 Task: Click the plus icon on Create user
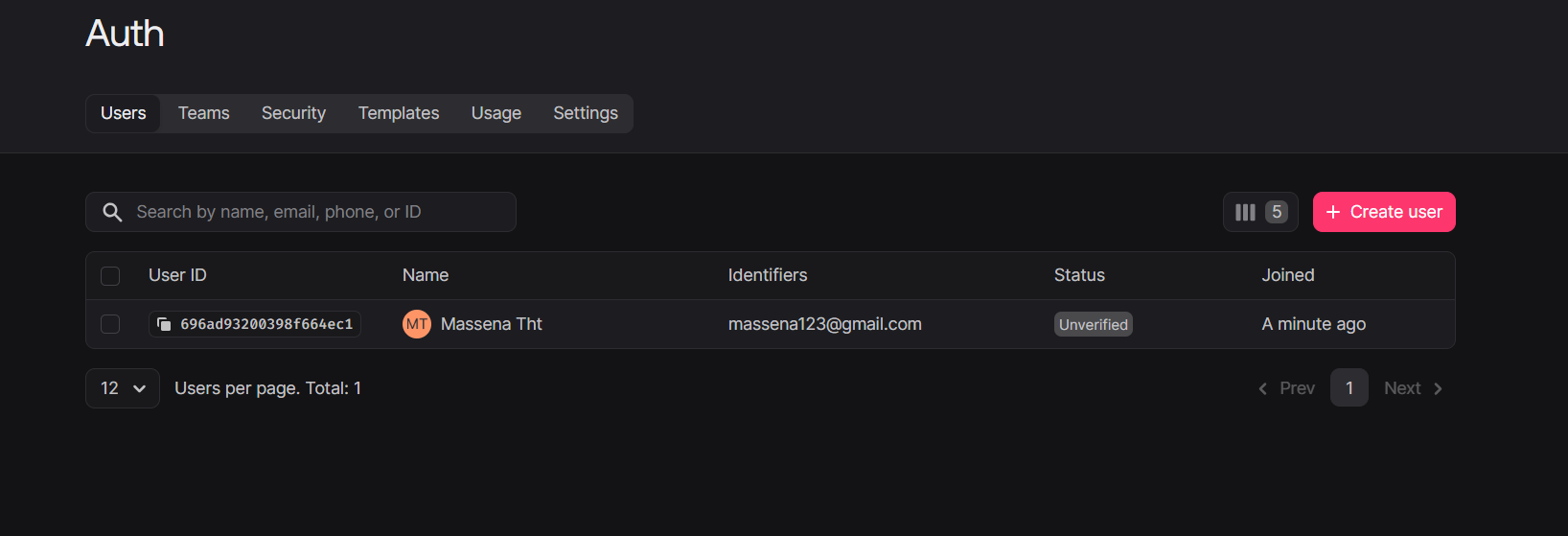pos(1332,212)
